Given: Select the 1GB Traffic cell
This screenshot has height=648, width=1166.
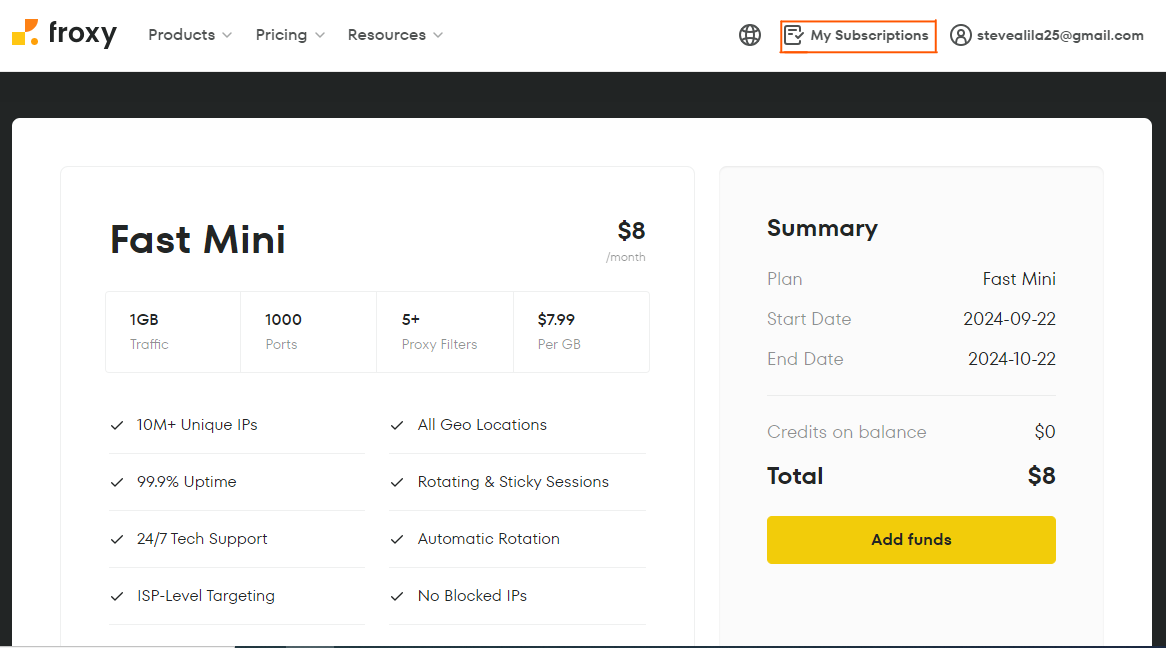Looking at the screenshot, I should click(x=173, y=331).
